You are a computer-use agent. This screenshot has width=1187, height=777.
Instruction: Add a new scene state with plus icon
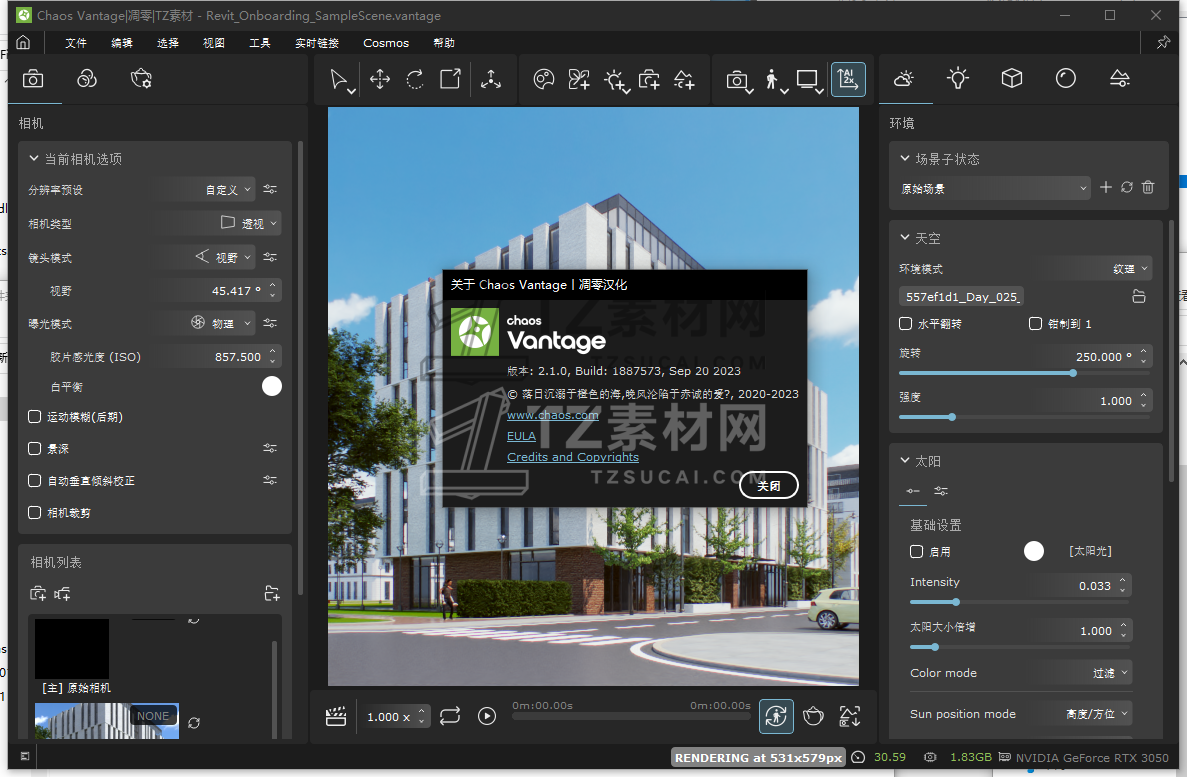pyautogui.click(x=1106, y=187)
